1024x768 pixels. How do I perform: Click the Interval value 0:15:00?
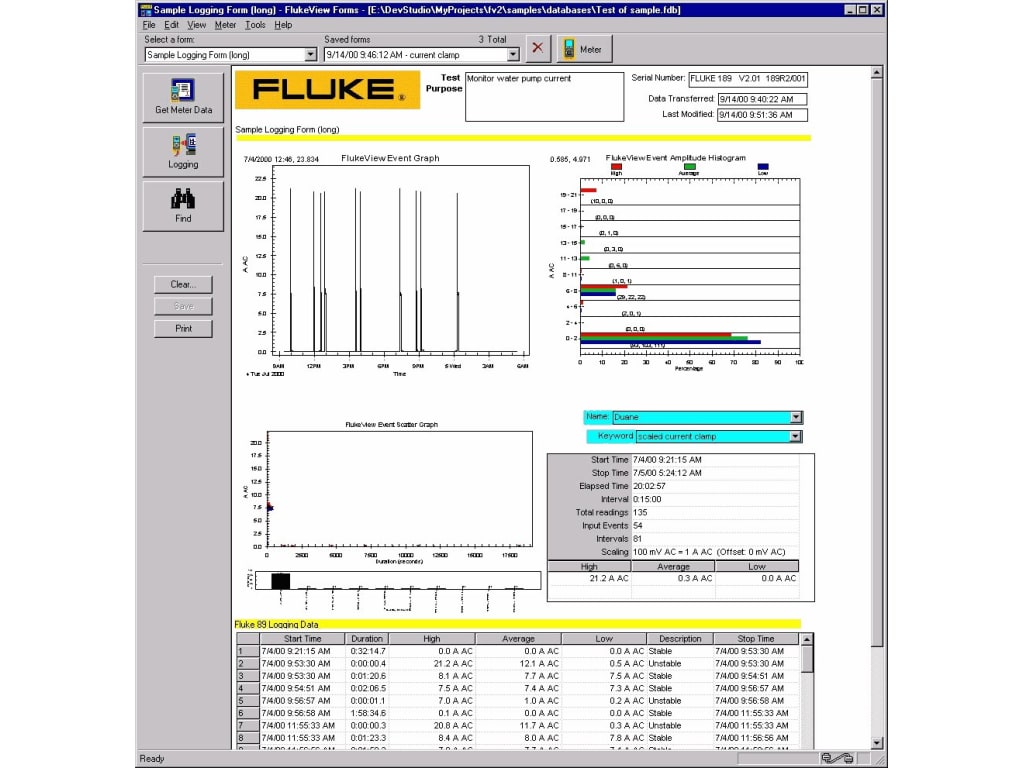point(715,499)
